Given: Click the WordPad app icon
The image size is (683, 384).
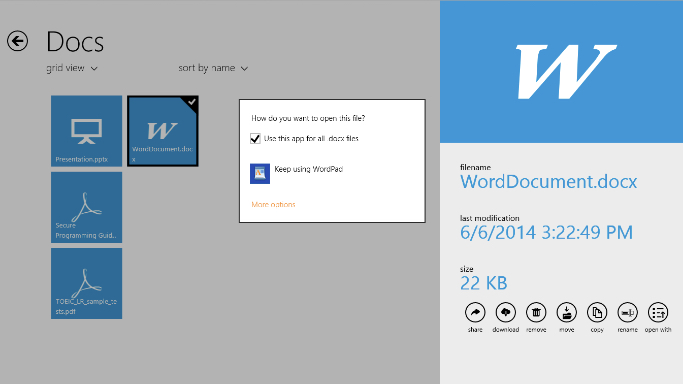Looking at the screenshot, I should pos(260,174).
